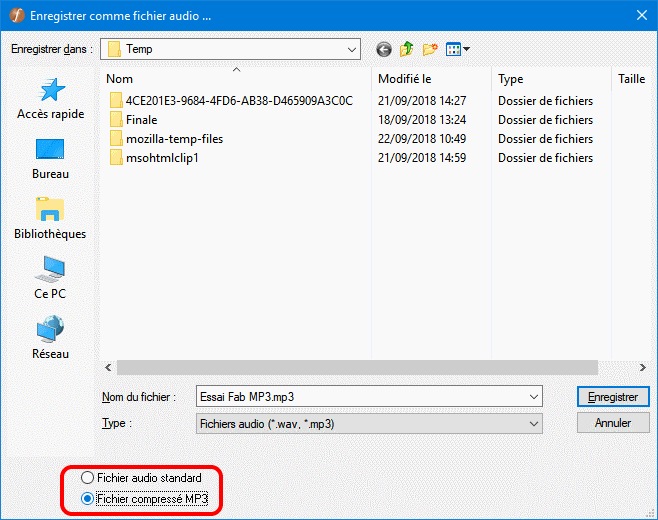
Task: Choose Fichier compressé MP3 option
Action: pyautogui.click(x=87, y=498)
